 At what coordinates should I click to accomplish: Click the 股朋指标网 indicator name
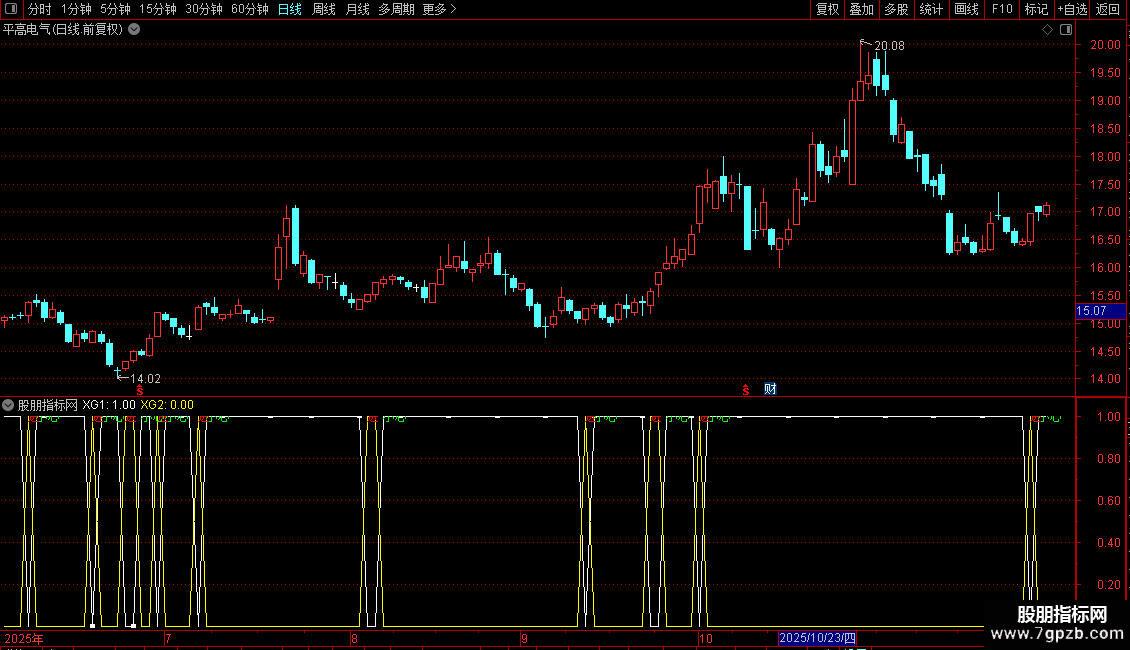click(x=48, y=405)
